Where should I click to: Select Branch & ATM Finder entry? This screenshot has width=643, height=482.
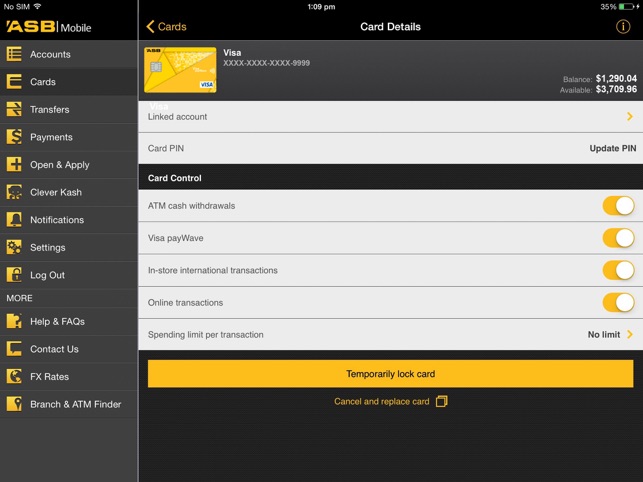point(69,404)
